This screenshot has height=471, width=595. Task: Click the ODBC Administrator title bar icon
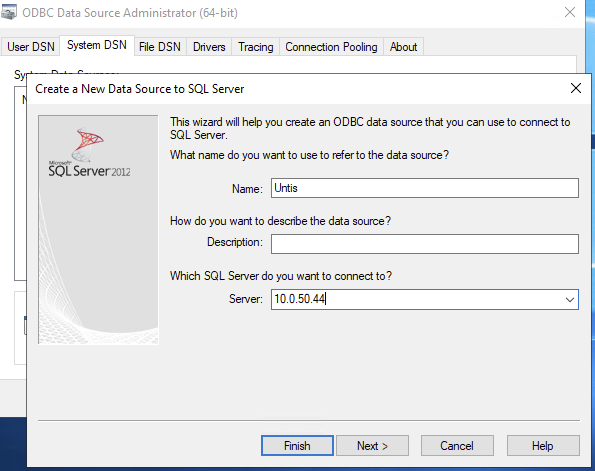pyautogui.click(x=8, y=13)
